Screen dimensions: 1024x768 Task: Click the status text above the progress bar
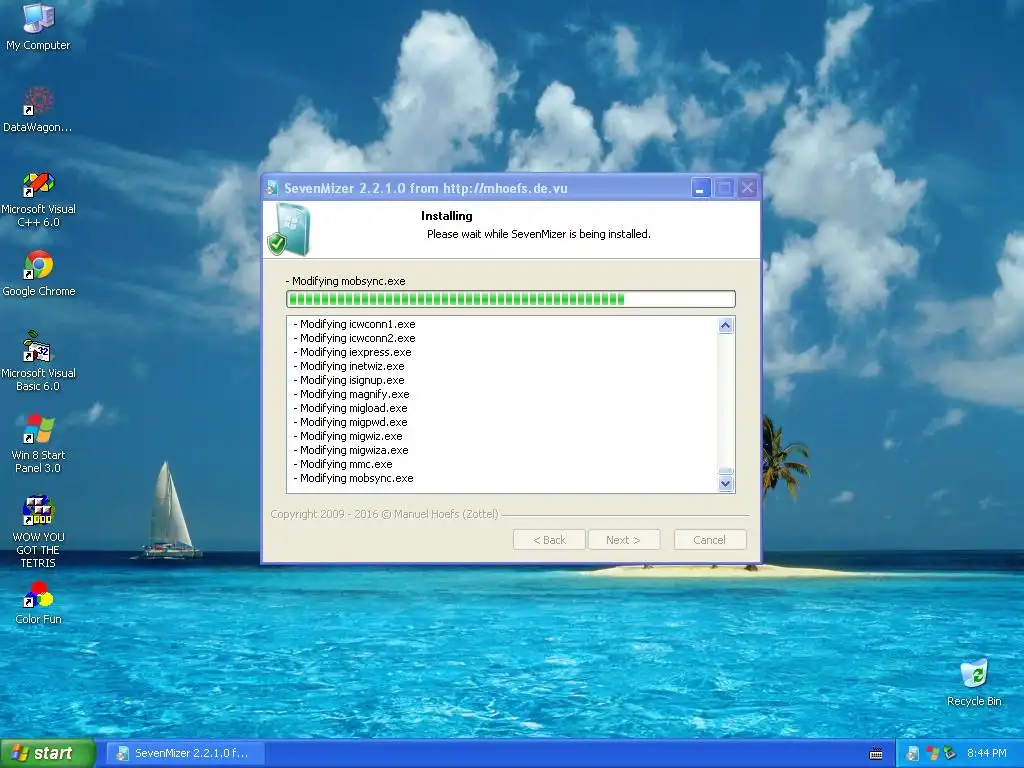[x=345, y=281]
